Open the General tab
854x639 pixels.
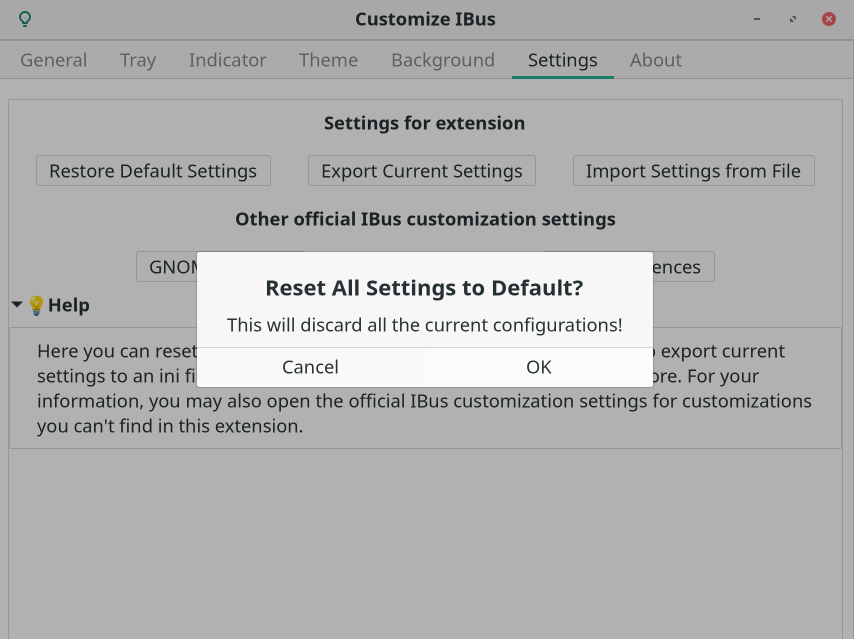point(53,60)
